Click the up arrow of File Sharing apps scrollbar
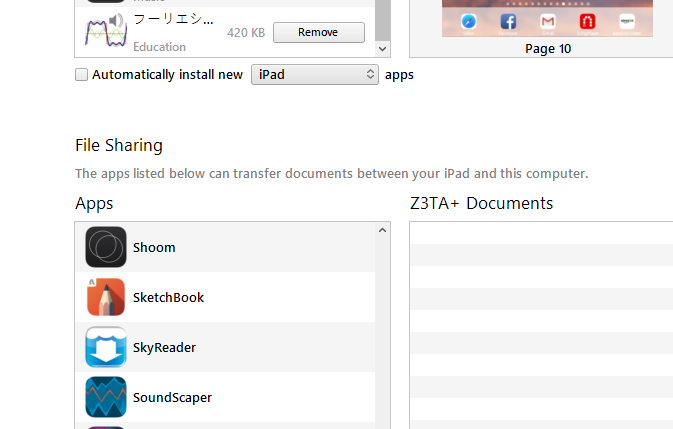673x429 pixels. coord(382,230)
